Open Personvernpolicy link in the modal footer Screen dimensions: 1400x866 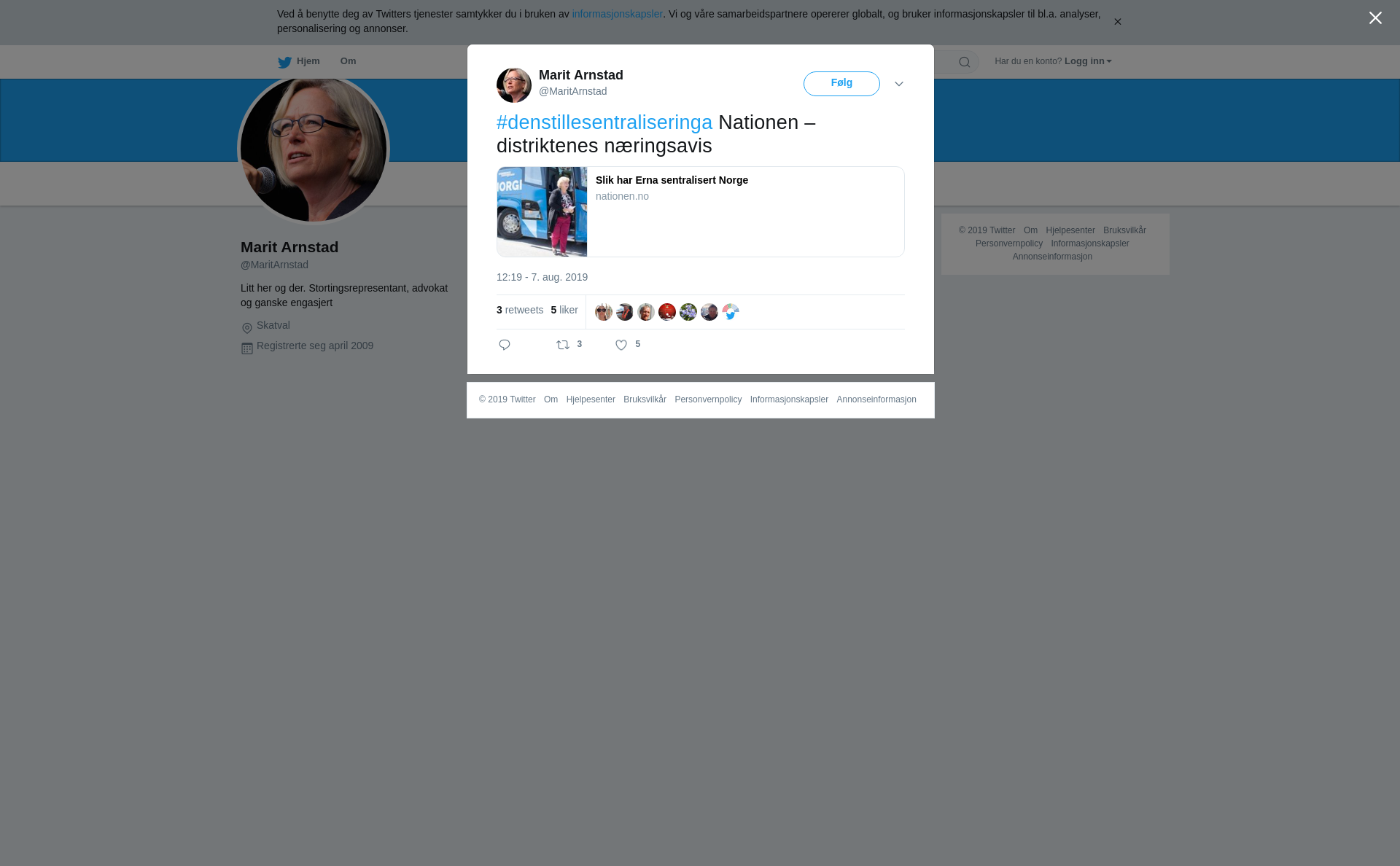tap(708, 399)
